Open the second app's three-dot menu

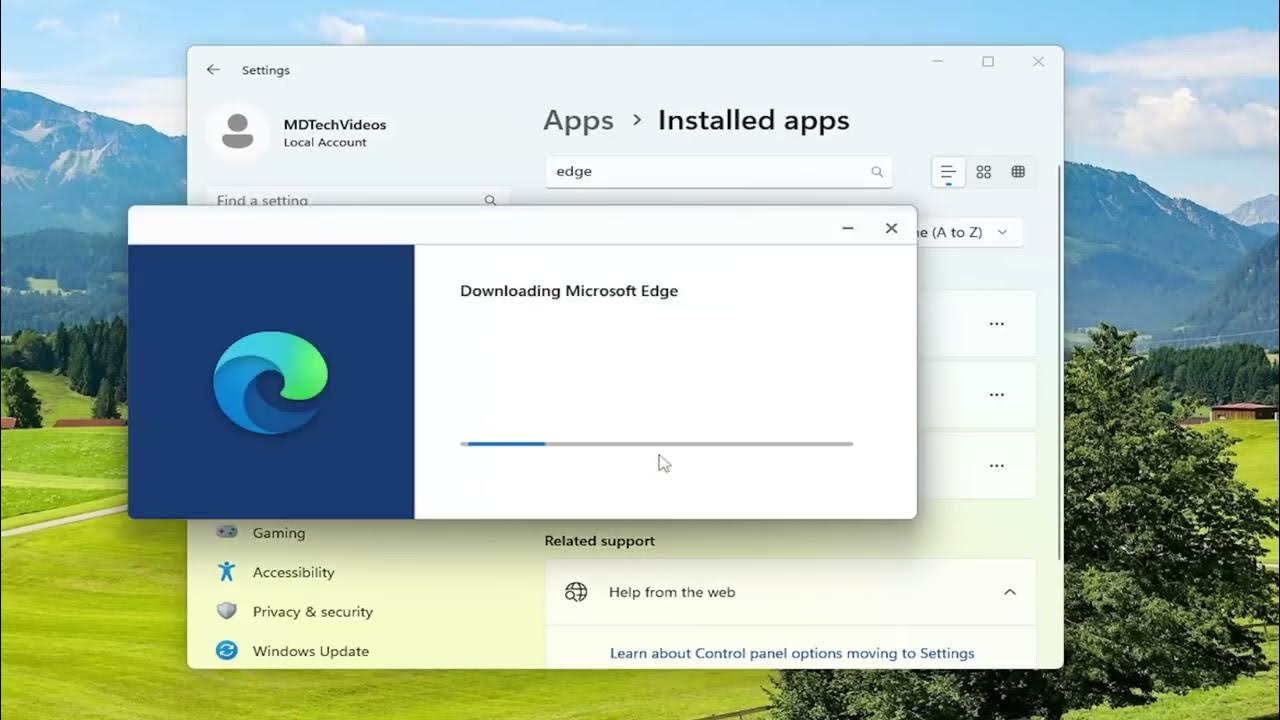[x=997, y=395]
